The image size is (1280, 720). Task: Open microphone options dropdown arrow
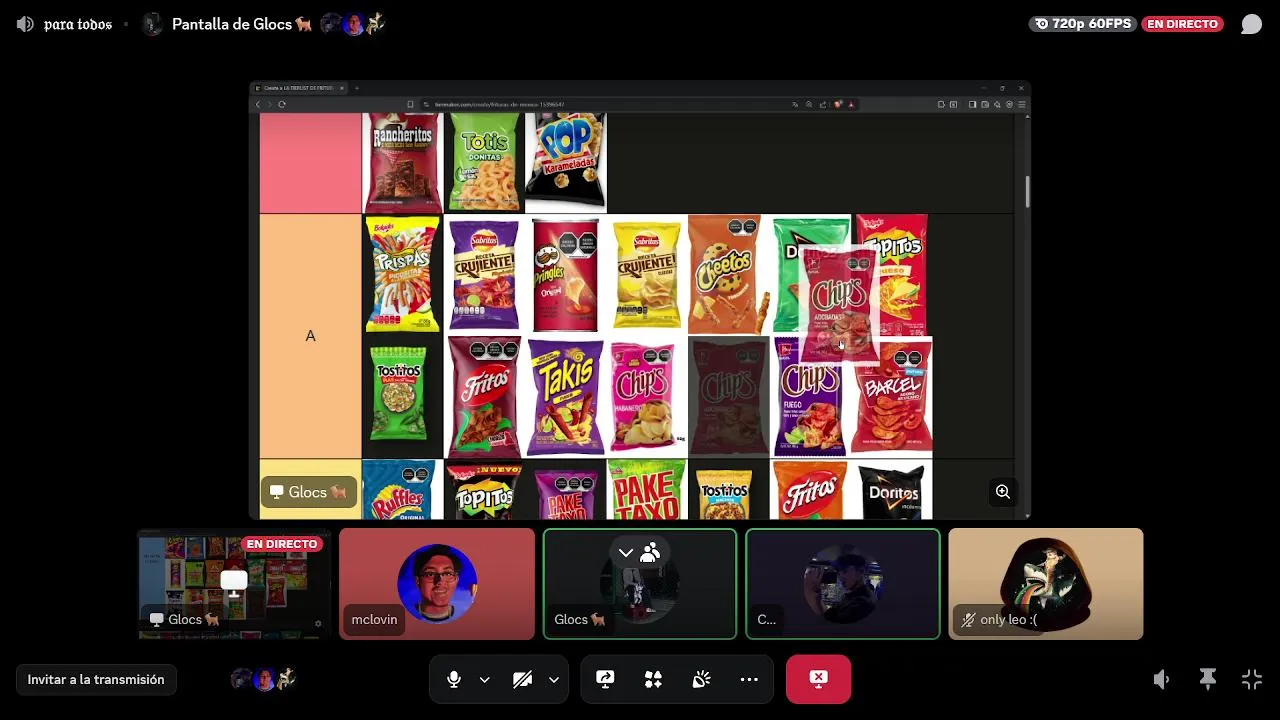[x=484, y=680]
